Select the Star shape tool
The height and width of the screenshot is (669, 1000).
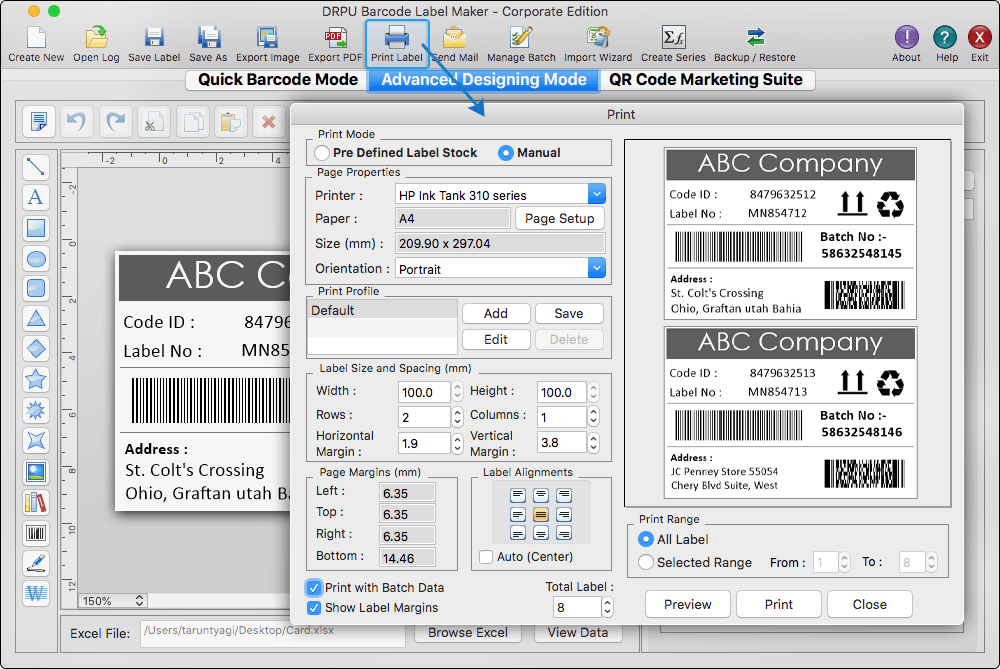click(36, 379)
